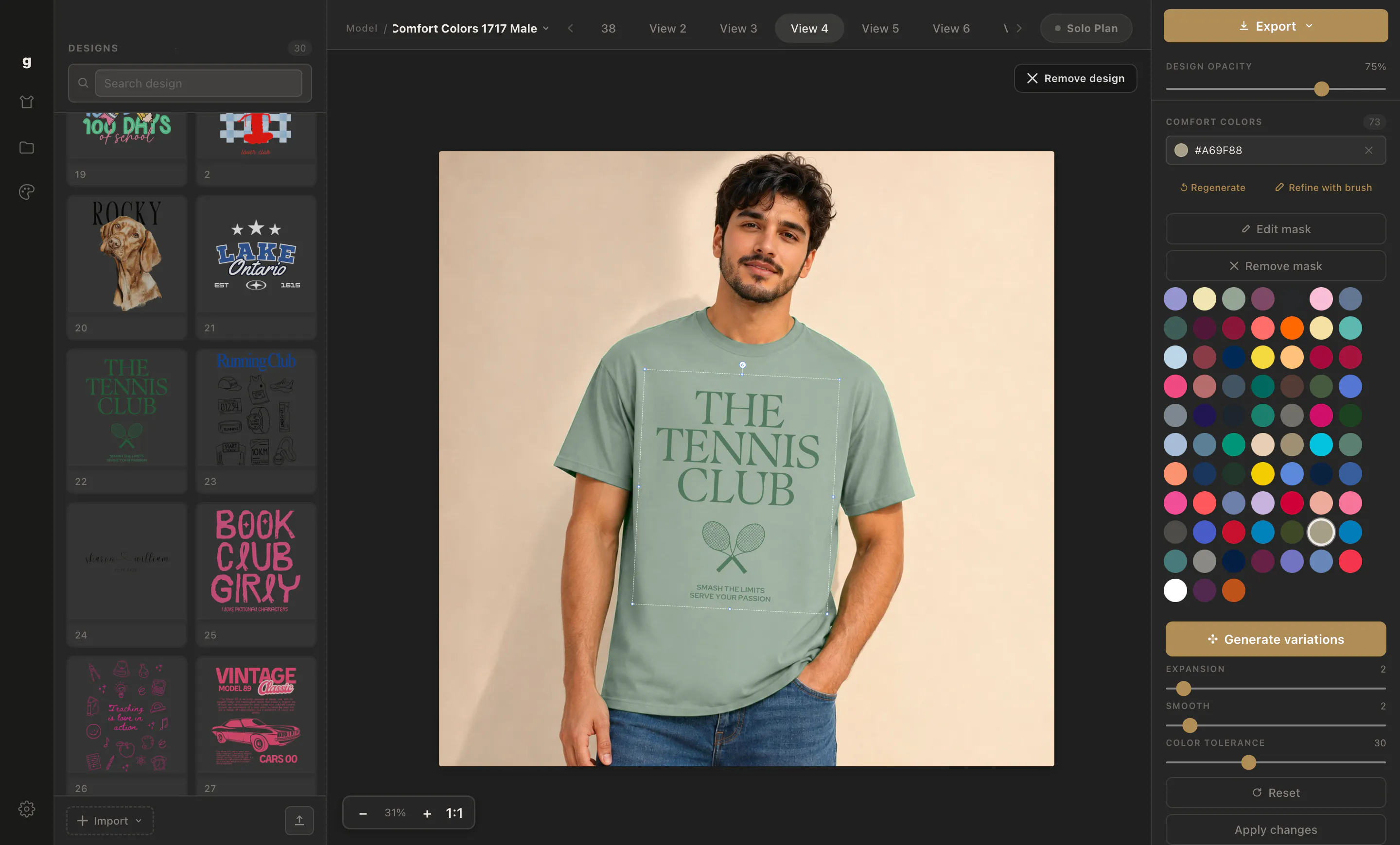Adjust the Design Opacity slider handle
Screen dimensions: 1400x845
pyautogui.click(x=1321, y=88)
